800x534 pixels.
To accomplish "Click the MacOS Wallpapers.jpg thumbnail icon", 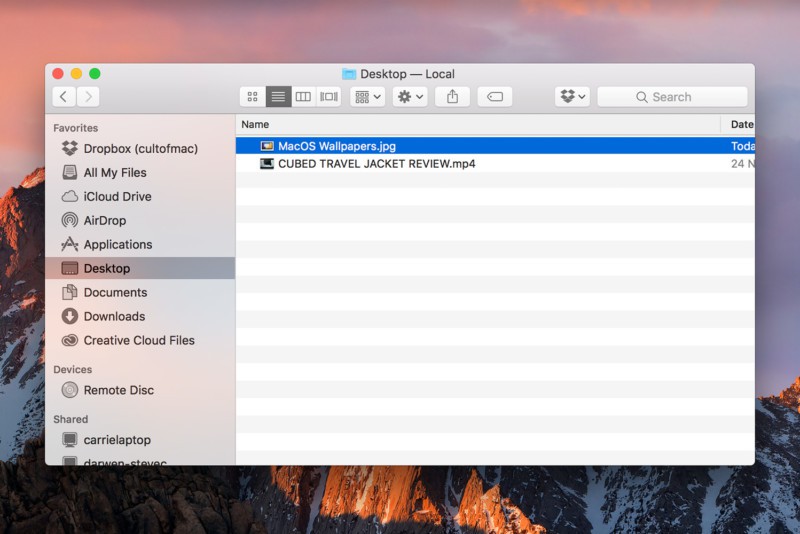I will coord(267,146).
